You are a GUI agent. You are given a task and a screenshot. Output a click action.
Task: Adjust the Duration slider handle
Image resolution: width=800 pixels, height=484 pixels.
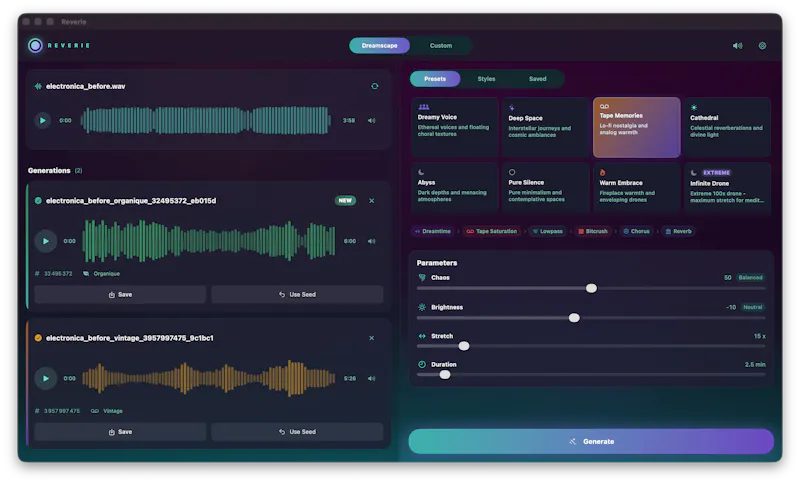tap(445, 374)
